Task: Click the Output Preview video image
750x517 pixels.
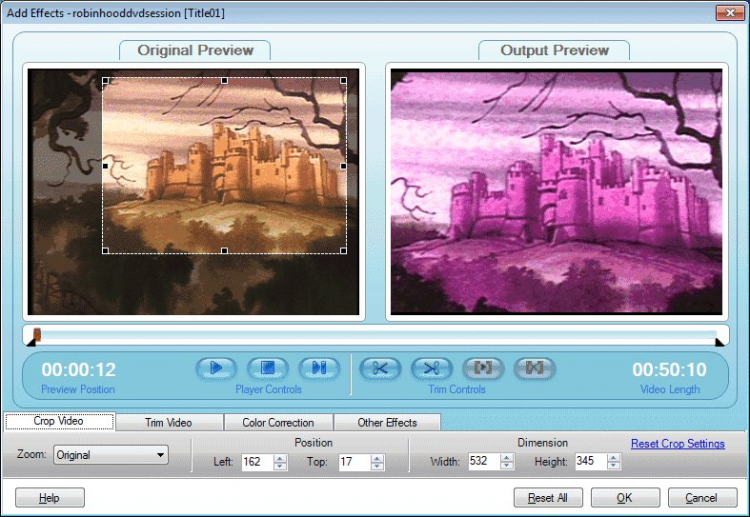Action: tap(556, 192)
